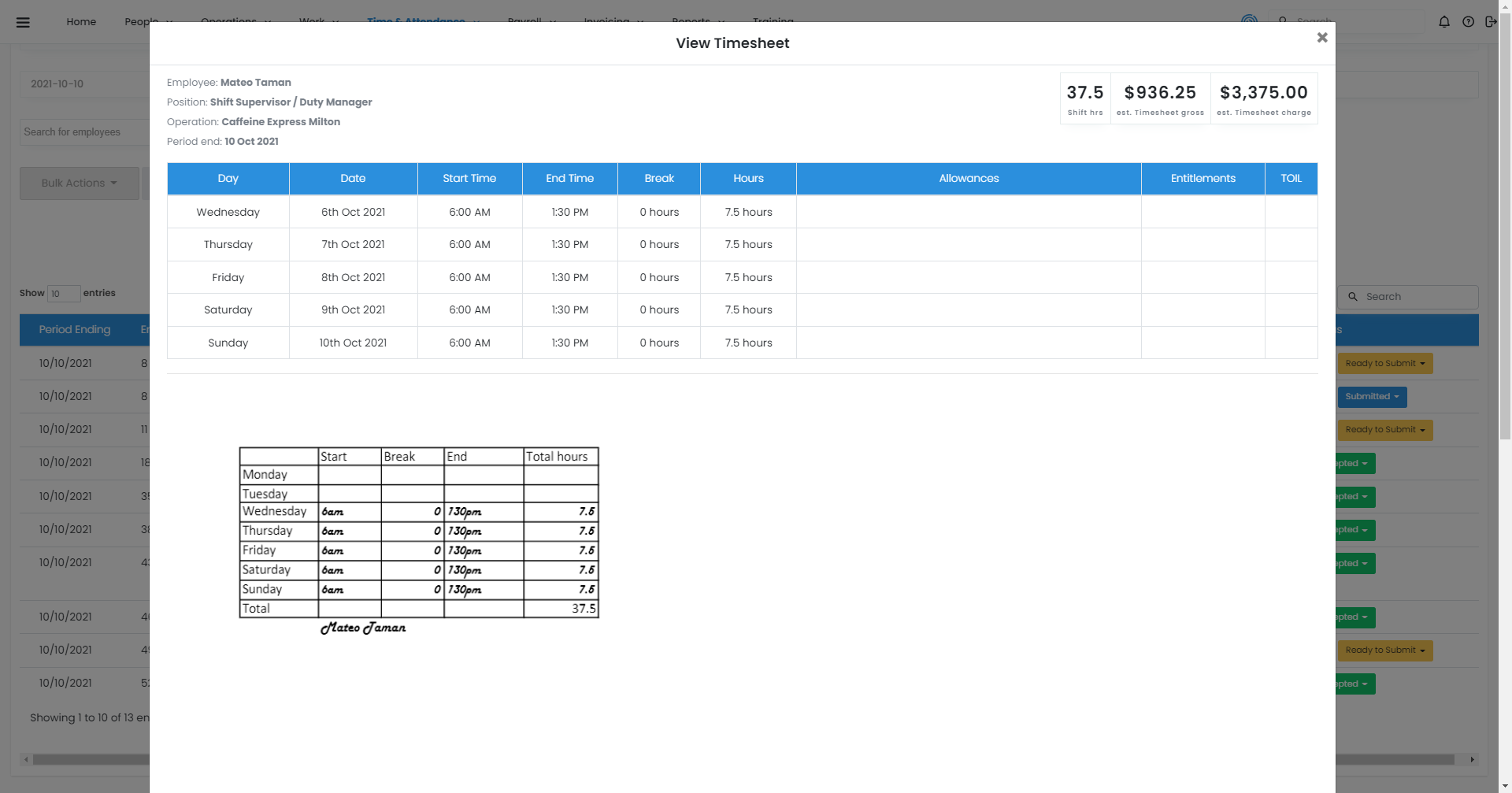
Task: Expand the first Ready to Submit dropdown
Action: [x=1384, y=364]
